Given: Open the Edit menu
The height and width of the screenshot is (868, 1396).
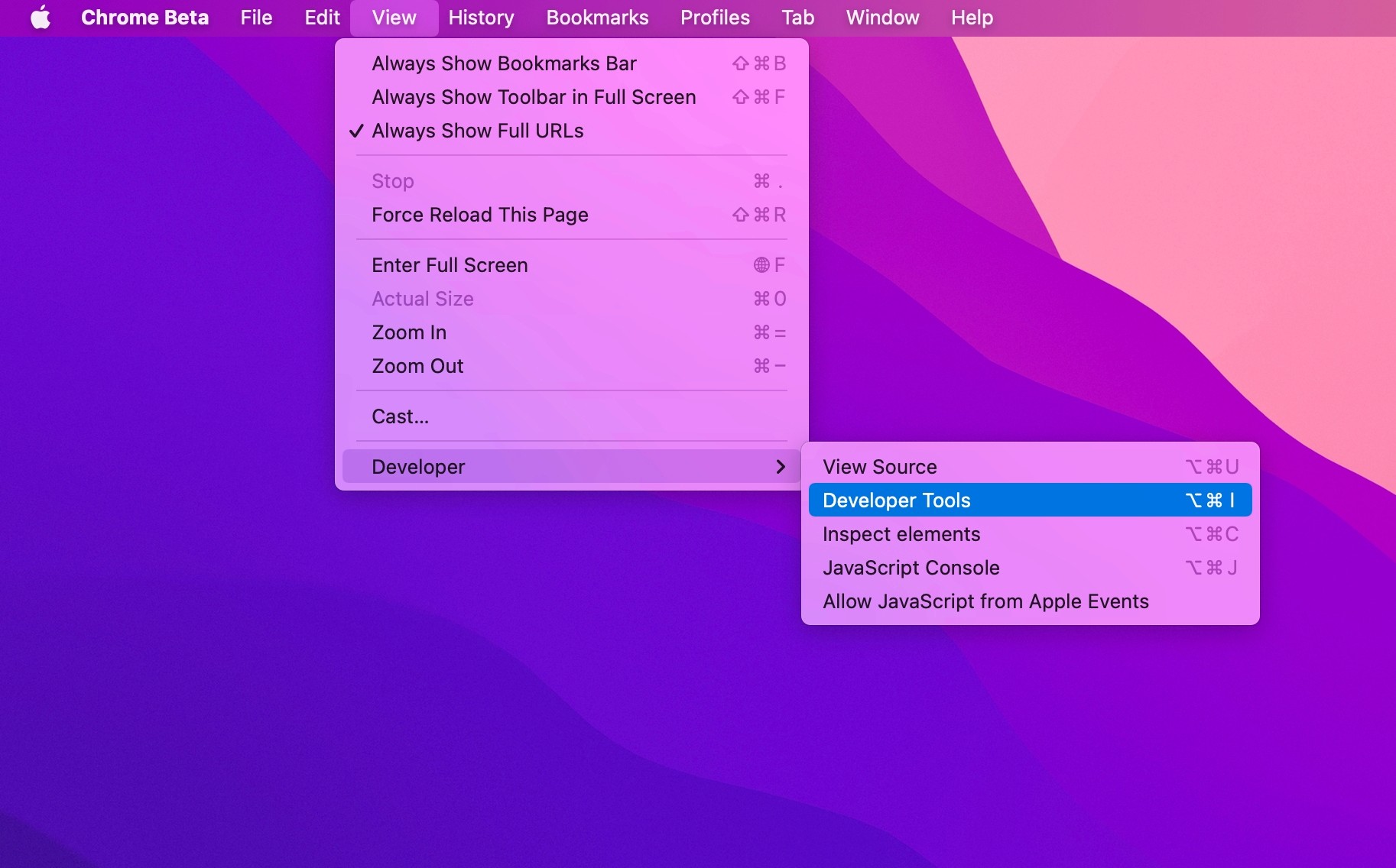Looking at the screenshot, I should click(x=322, y=18).
